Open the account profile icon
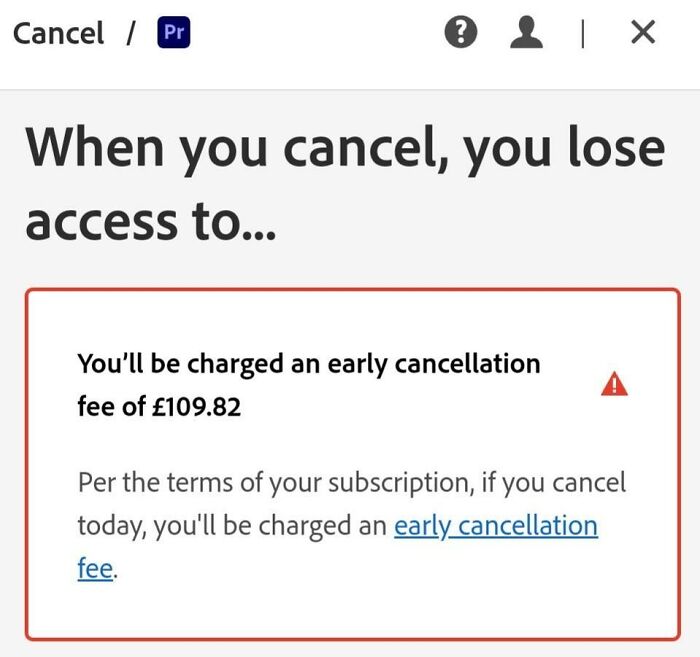Viewport: 700px width, 657px height. [526, 32]
